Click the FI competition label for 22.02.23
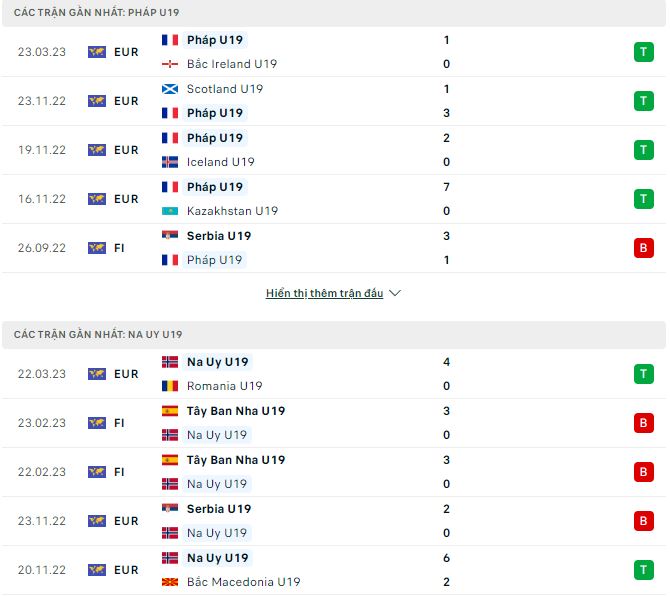670x596 pixels. tap(119, 472)
